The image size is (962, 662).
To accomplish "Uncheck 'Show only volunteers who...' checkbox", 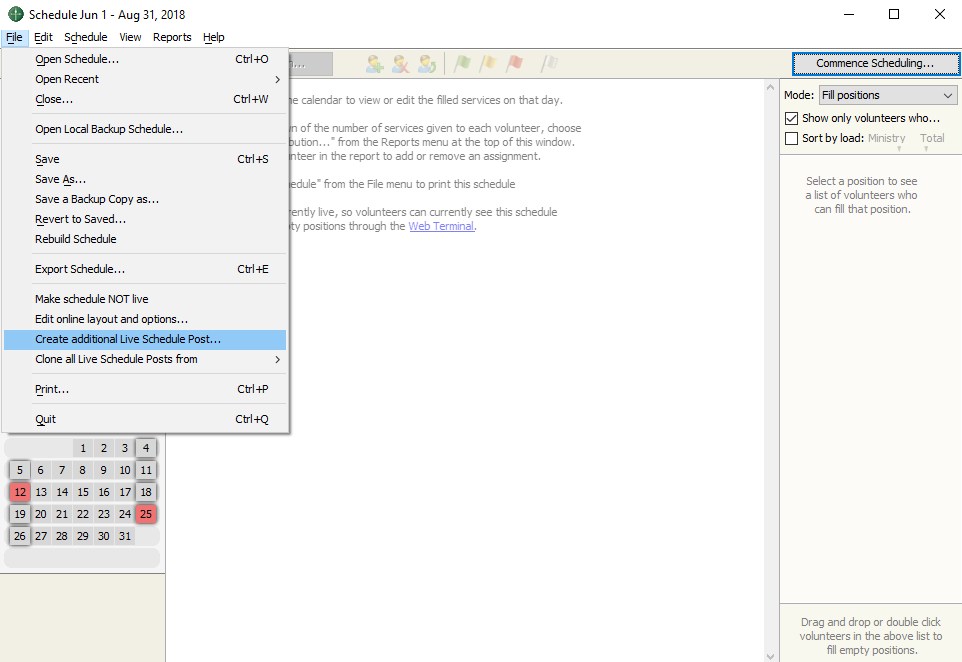I will (792, 118).
